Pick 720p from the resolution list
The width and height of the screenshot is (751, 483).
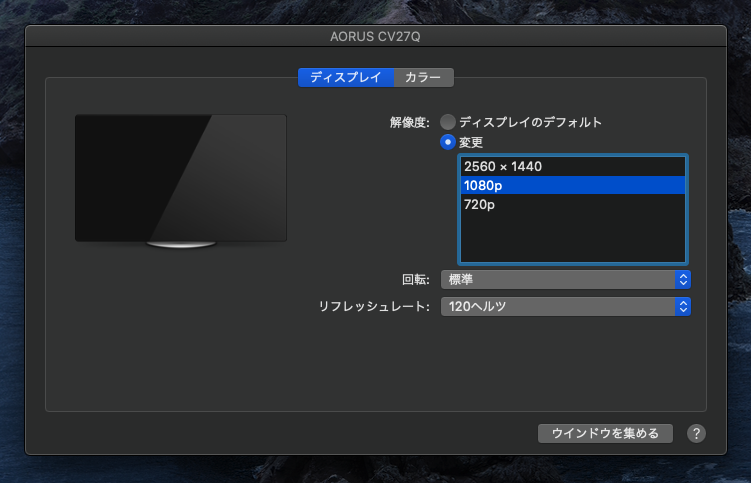click(573, 205)
